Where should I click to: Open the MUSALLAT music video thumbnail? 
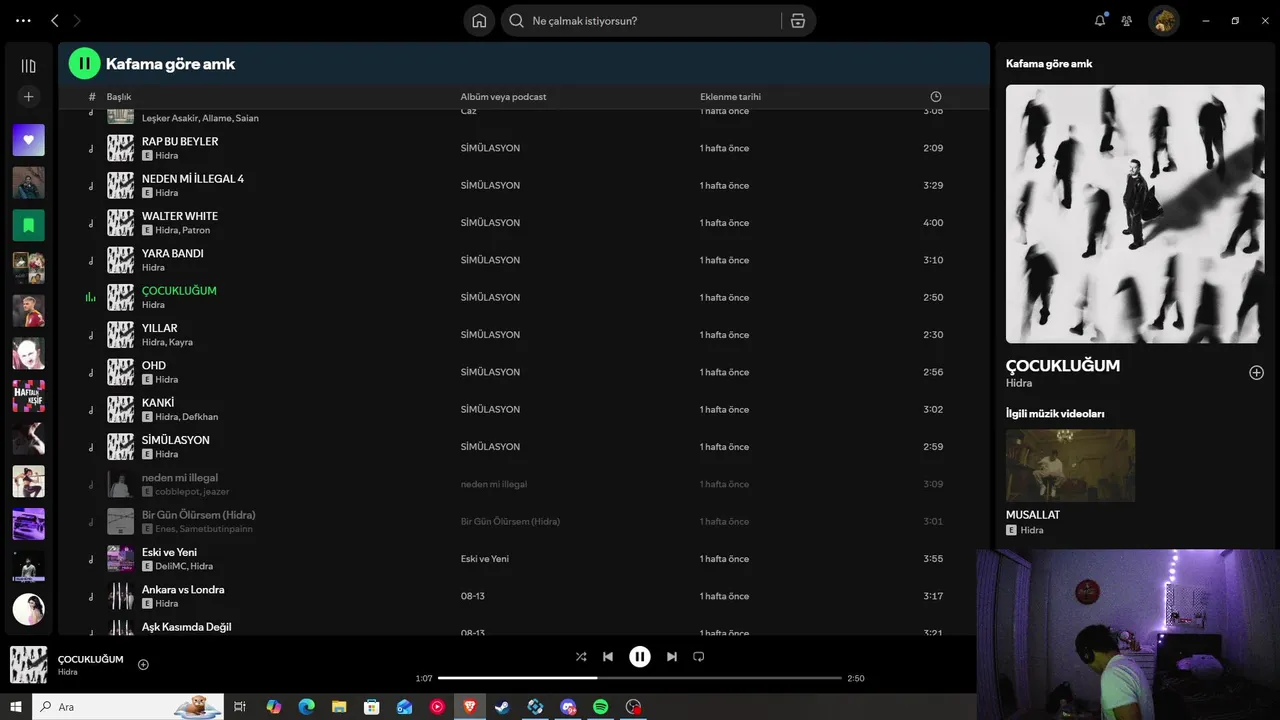pyautogui.click(x=1070, y=465)
